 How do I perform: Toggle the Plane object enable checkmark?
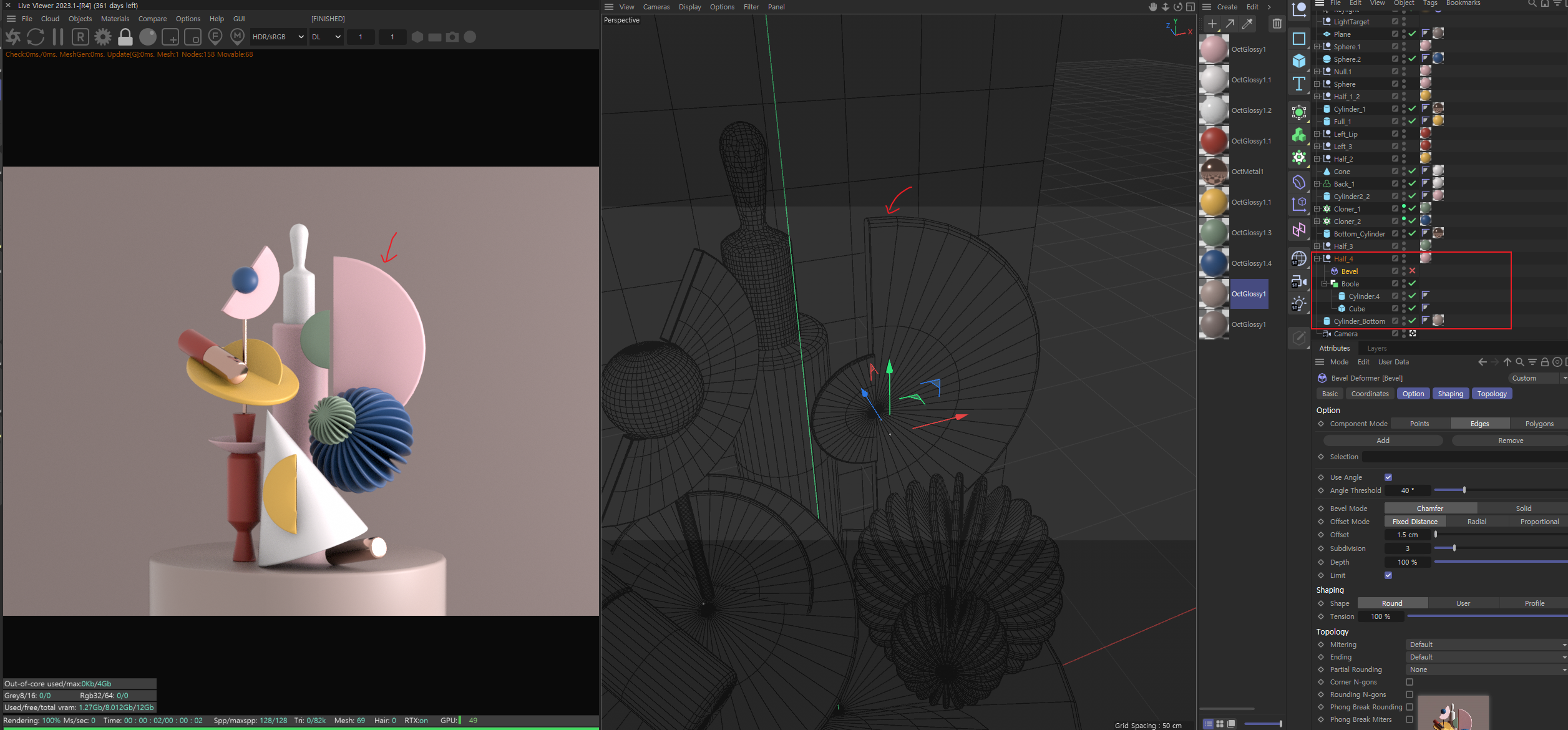pyautogui.click(x=1412, y=34)
